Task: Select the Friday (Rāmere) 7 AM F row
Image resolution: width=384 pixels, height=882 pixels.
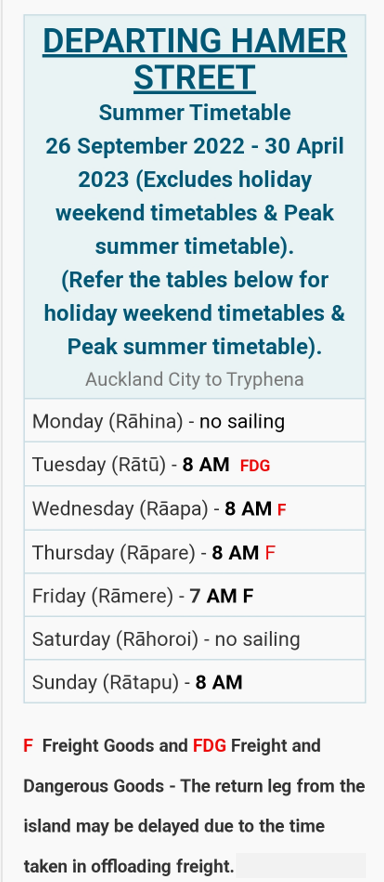Action: 195,595
